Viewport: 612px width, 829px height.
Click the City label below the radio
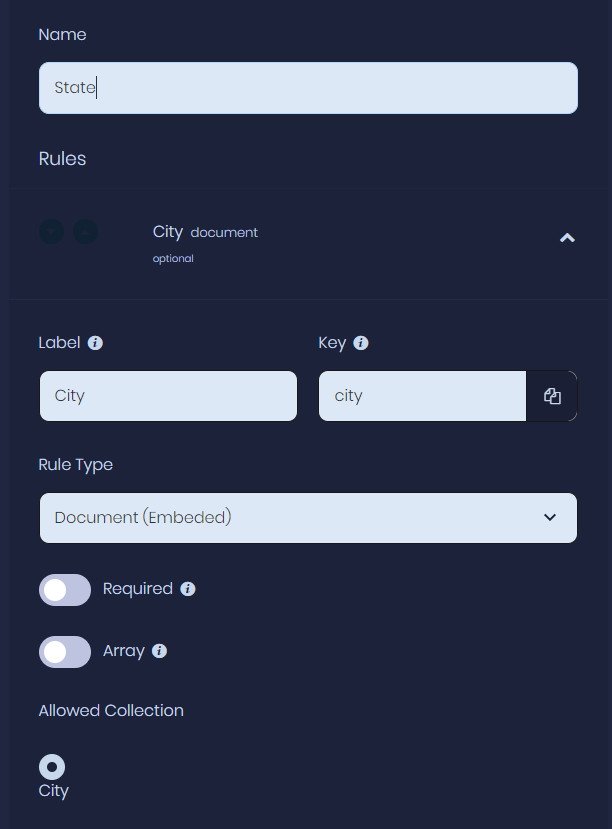53,791
